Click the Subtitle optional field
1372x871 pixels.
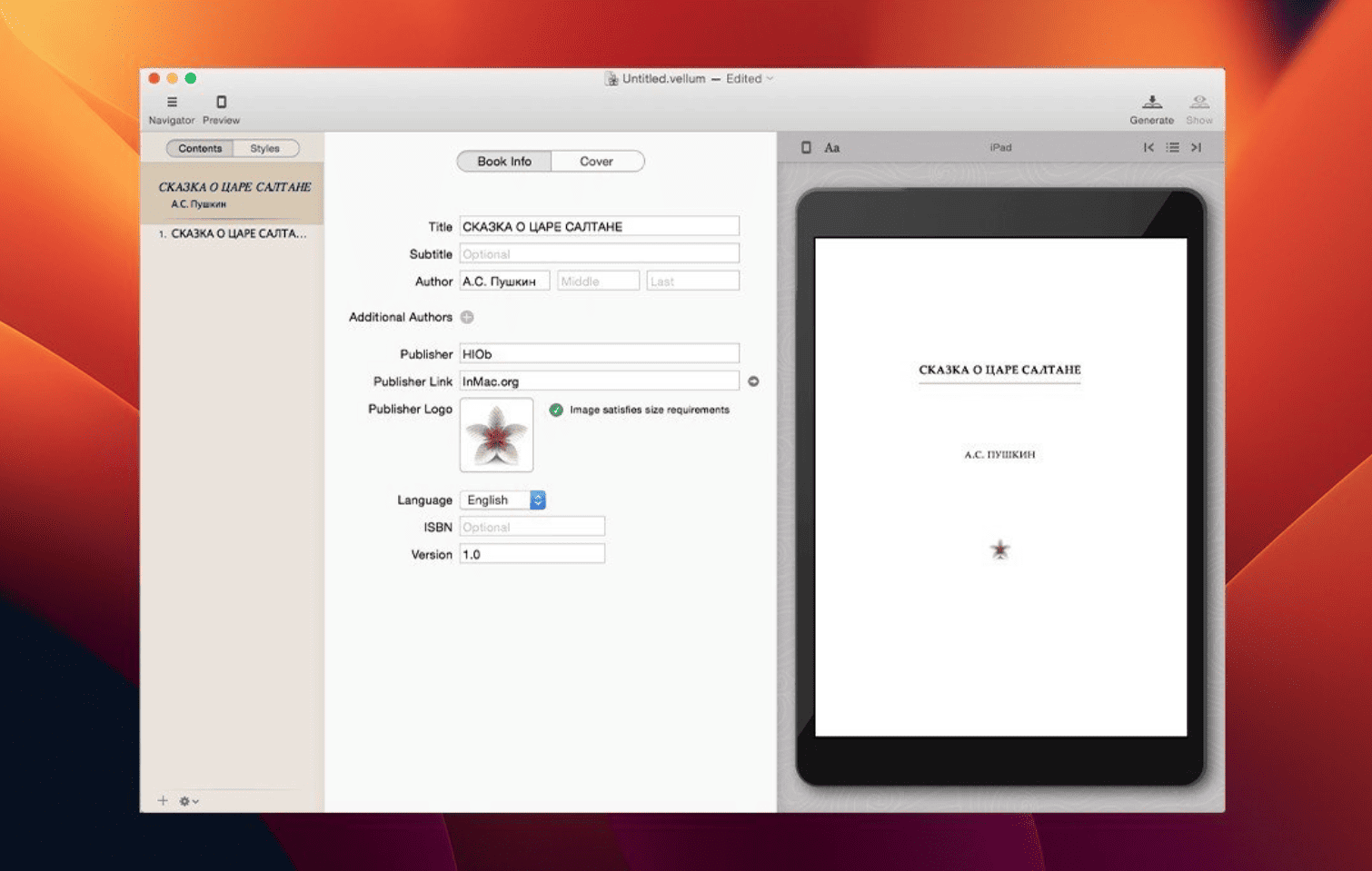click(600, 253)
